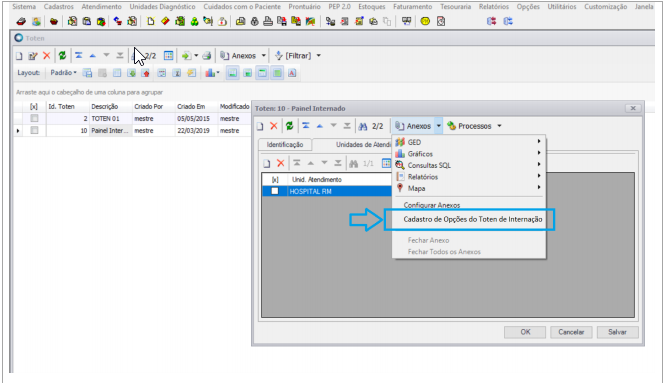Image resolution: width=664 pixels, height=383 pixels.
Task: Click the red X delete icon in dialog toolbar
Action: (x=274, y=126)
